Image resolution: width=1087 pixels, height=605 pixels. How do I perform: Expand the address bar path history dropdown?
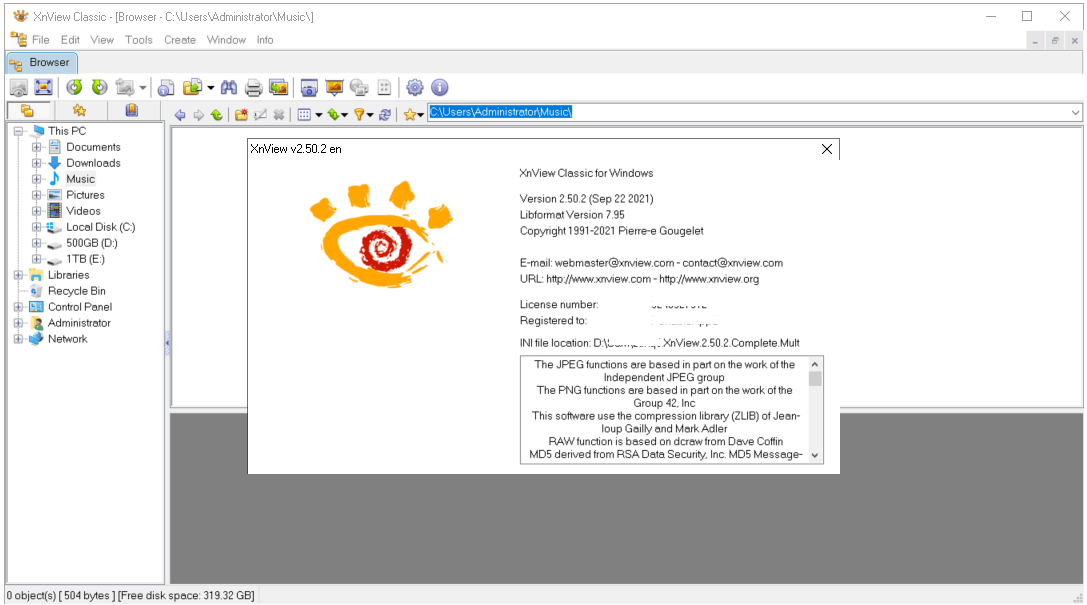(1075, 112)
